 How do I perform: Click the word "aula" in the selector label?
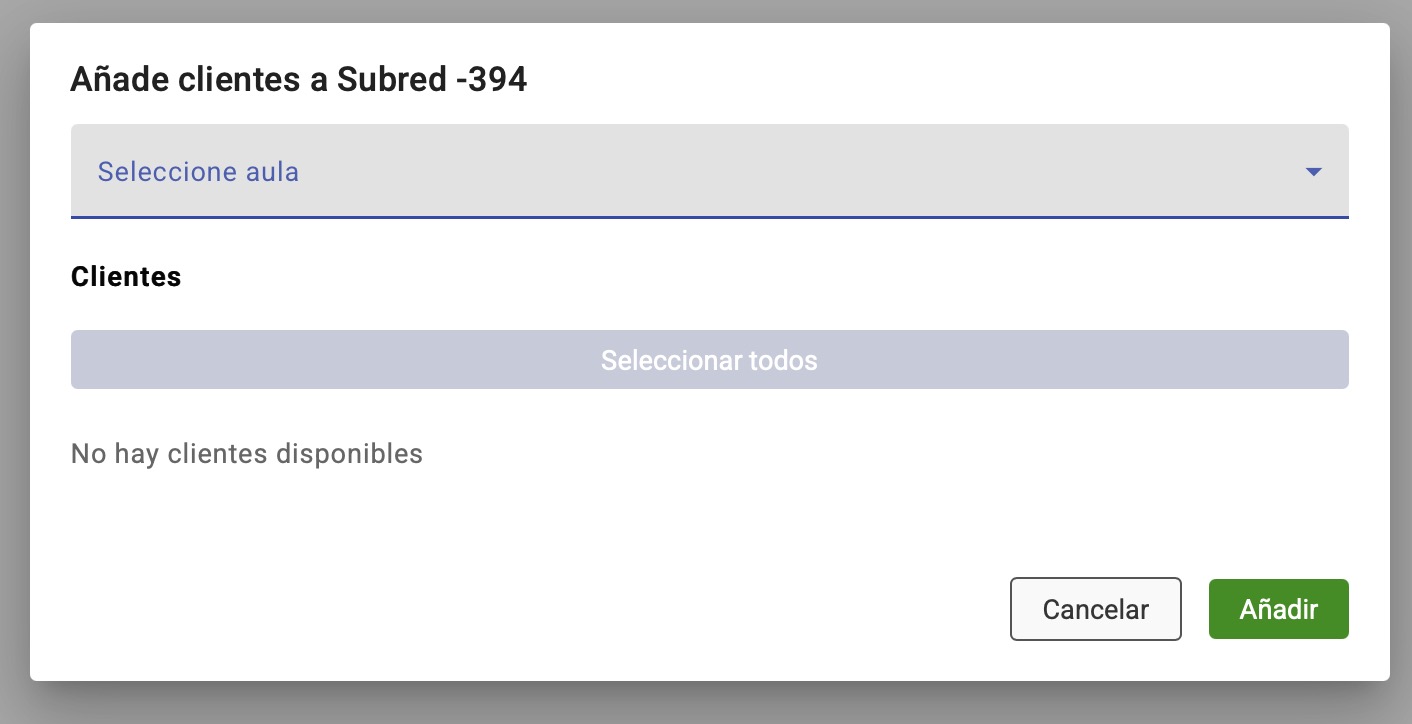(x=273, y=172)
